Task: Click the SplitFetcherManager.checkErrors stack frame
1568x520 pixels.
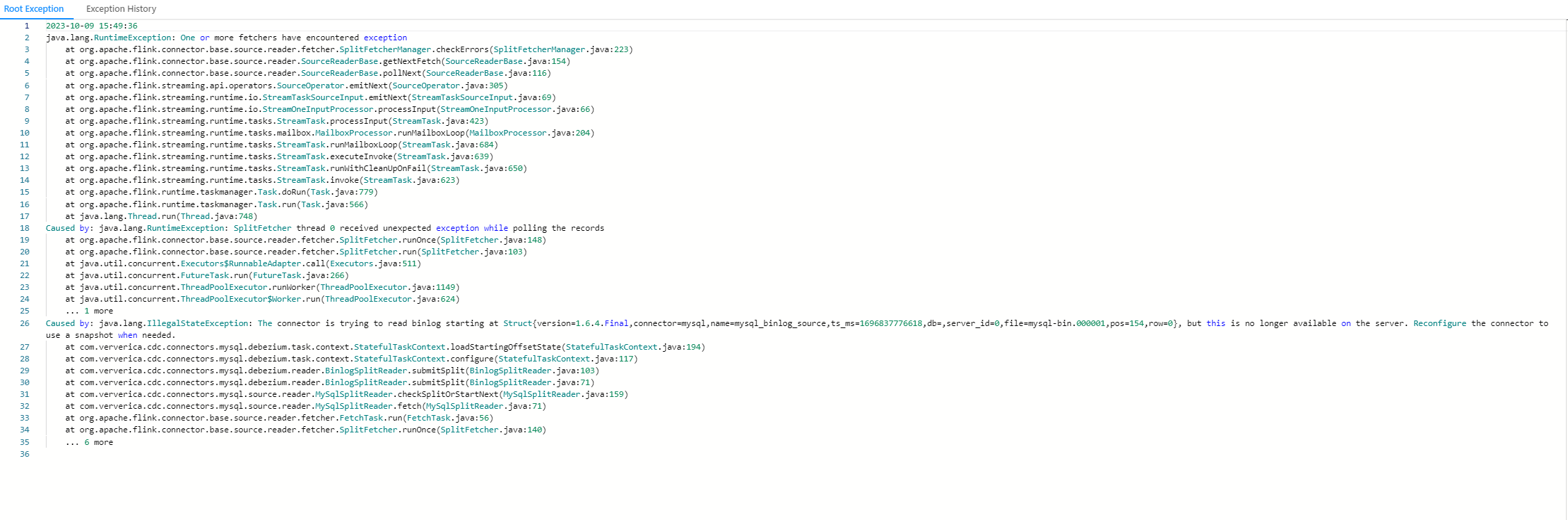Action: pos(349,49)
